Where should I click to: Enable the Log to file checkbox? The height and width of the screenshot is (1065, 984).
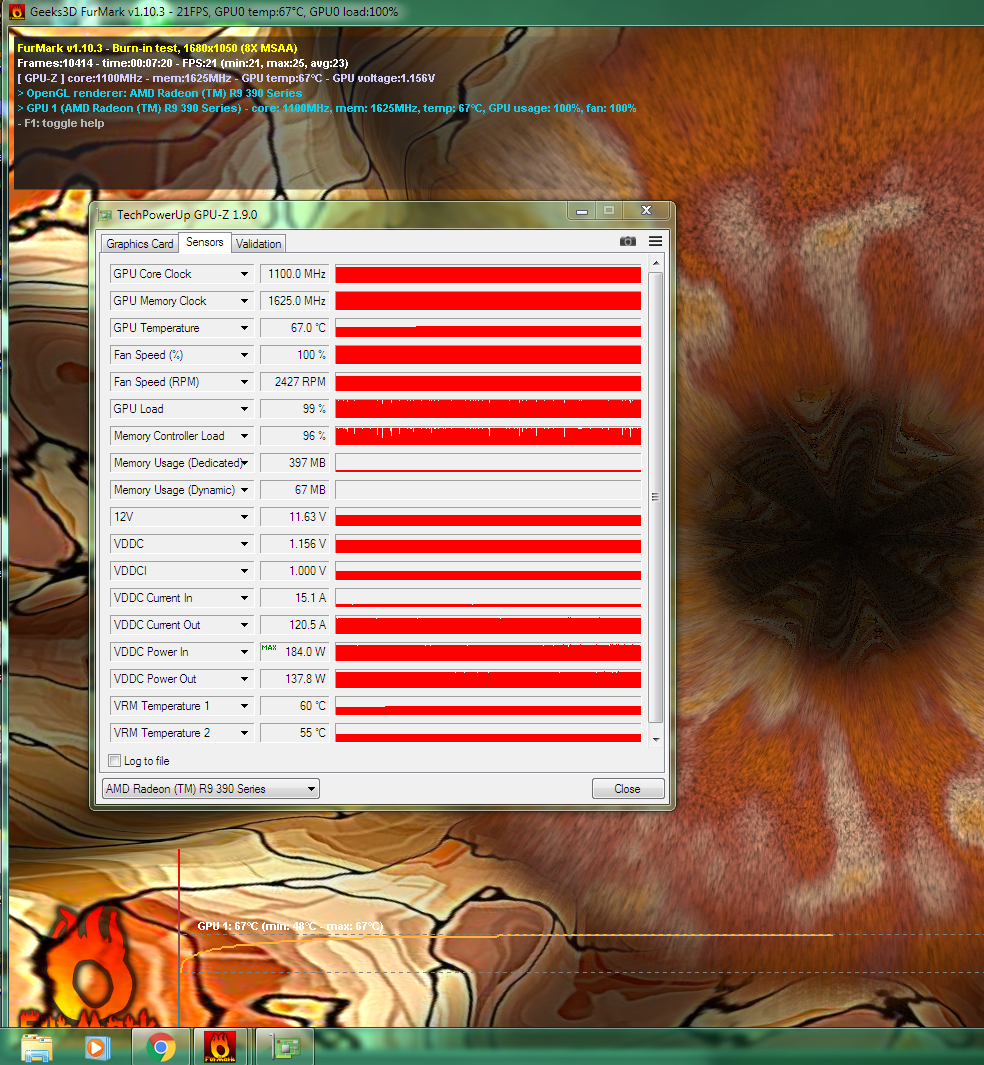(115, 761)
